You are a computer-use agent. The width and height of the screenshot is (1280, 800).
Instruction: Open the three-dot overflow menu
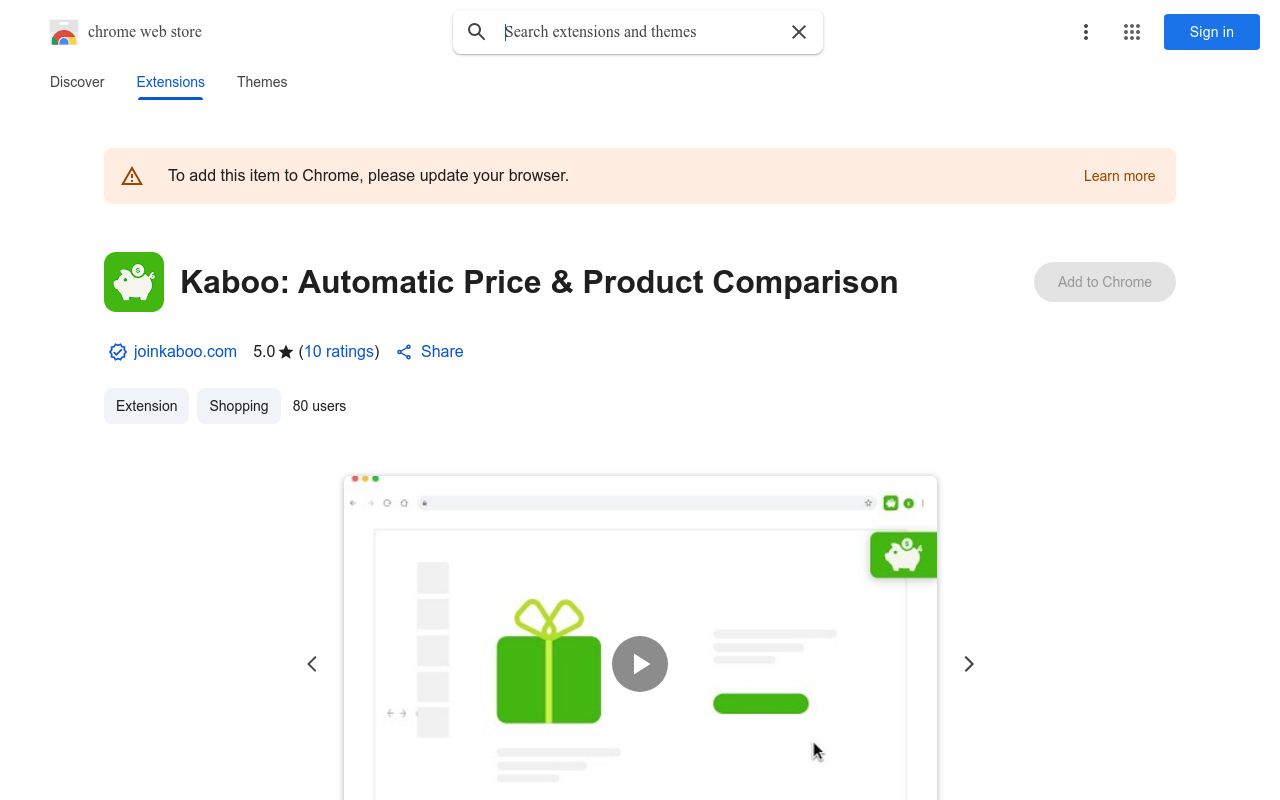pyautogui.click(x=1086, y=32)
